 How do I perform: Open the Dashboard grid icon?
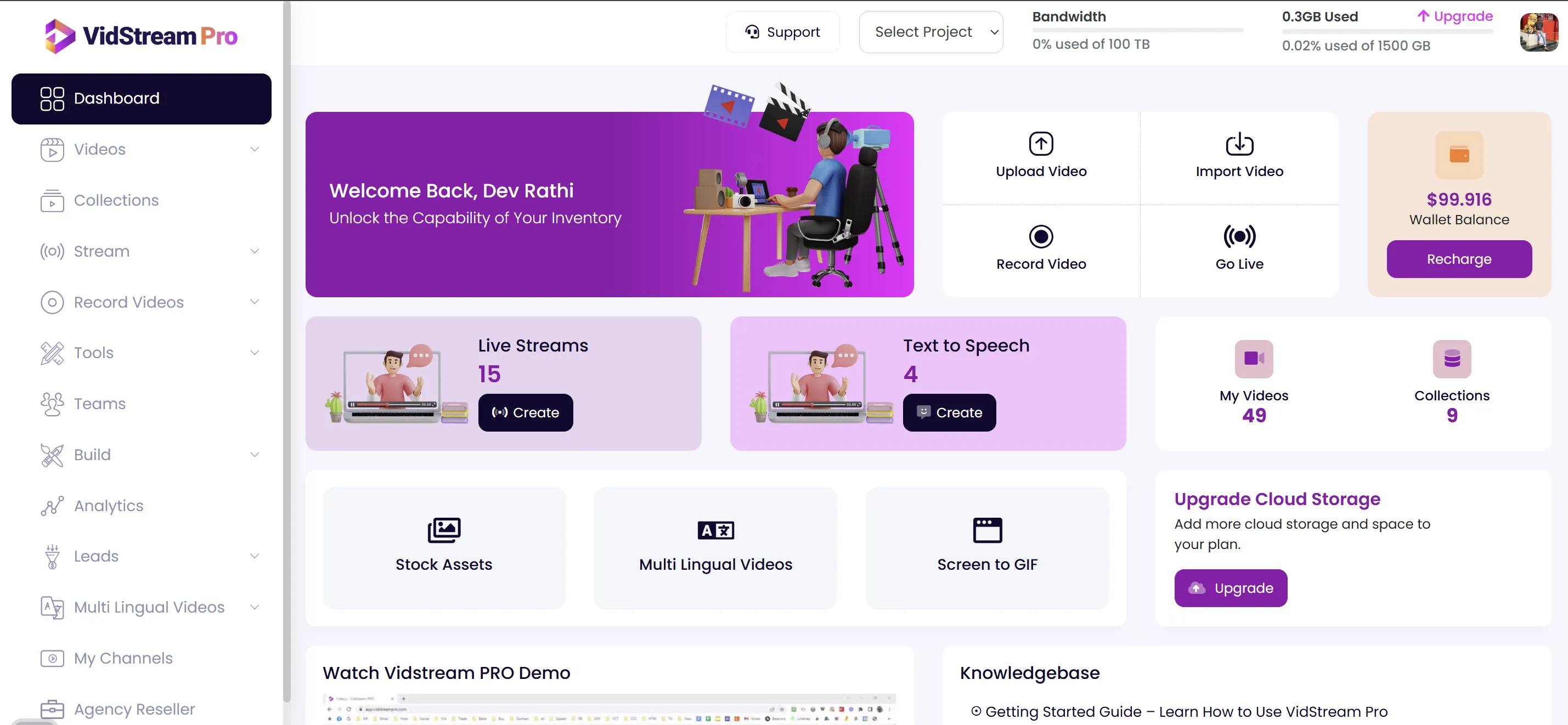coord(52,99)
